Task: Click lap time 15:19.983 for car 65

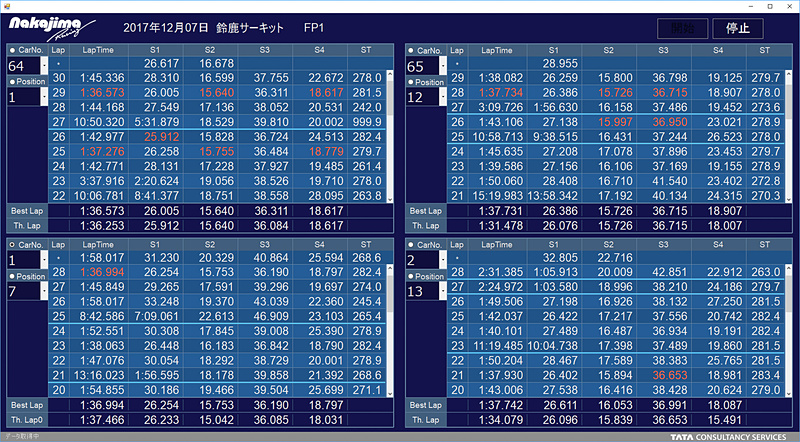Action: coord(497,195)
